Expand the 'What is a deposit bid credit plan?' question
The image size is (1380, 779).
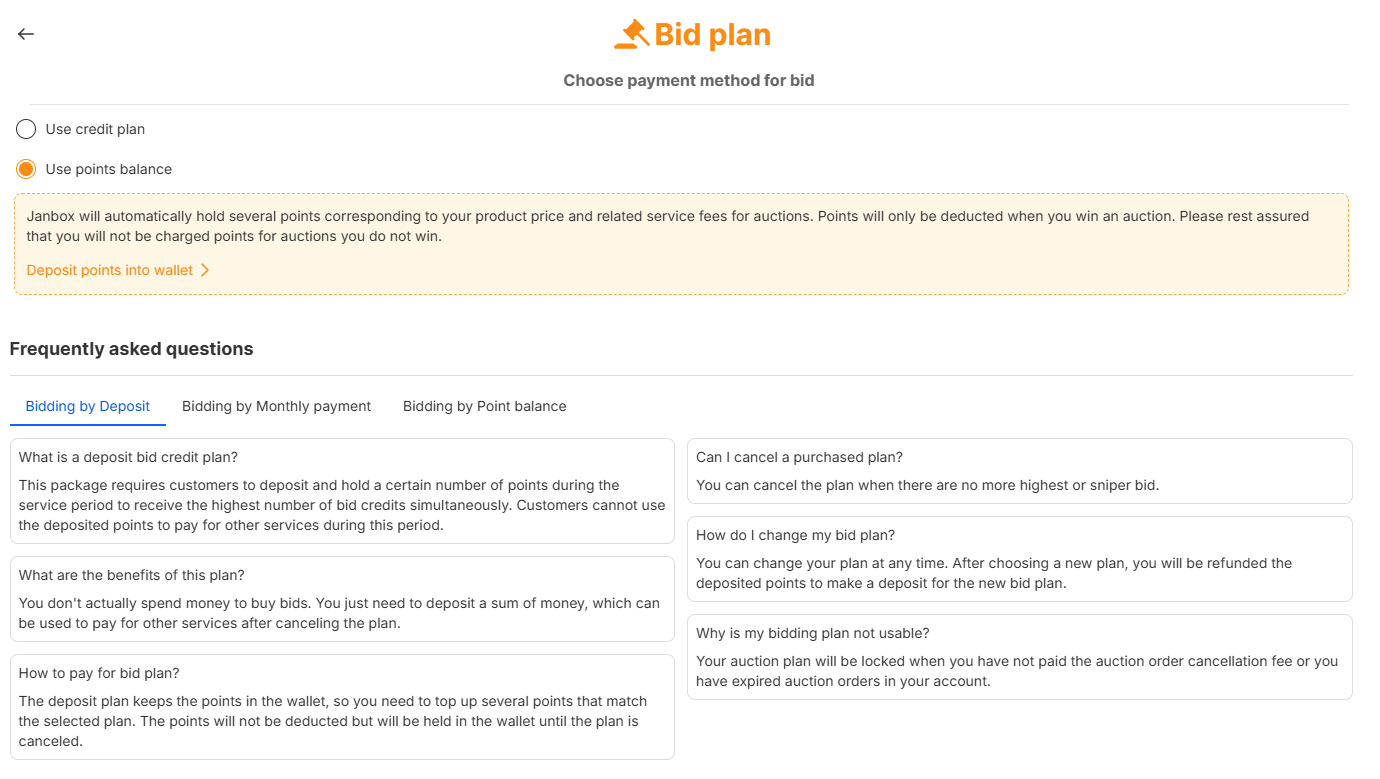coord(128,457)
